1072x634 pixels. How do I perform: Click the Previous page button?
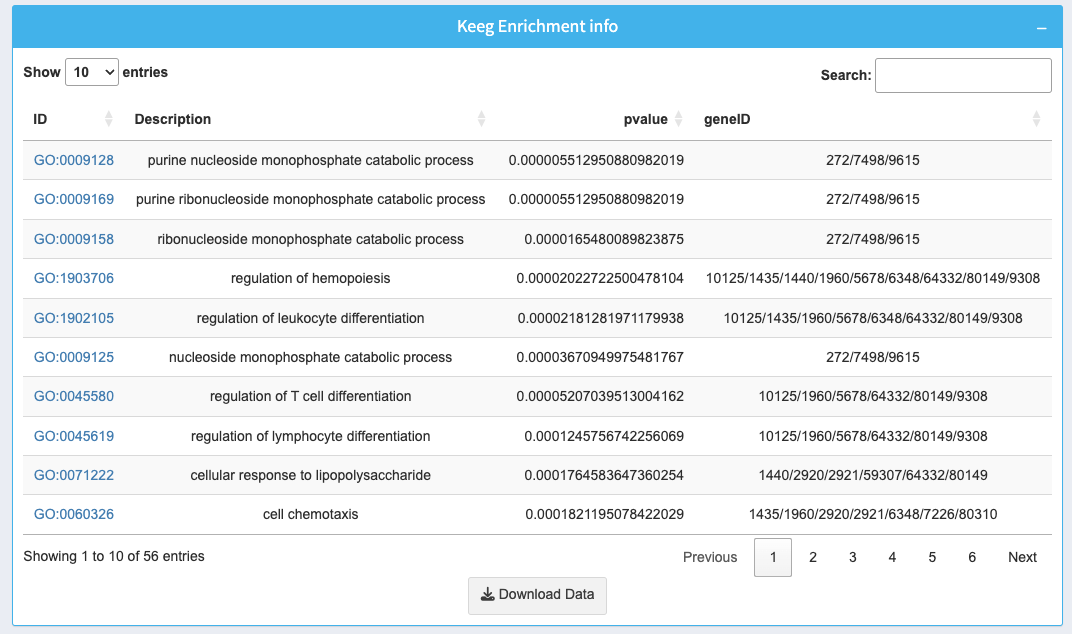[710, 557]
